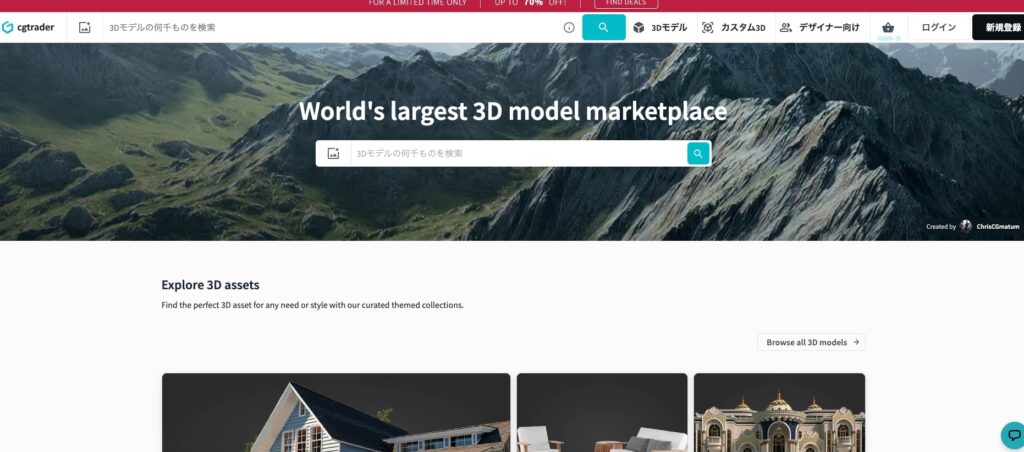Click the search info icon in navbar
The image size is (1024, 452).
point(569,27)
